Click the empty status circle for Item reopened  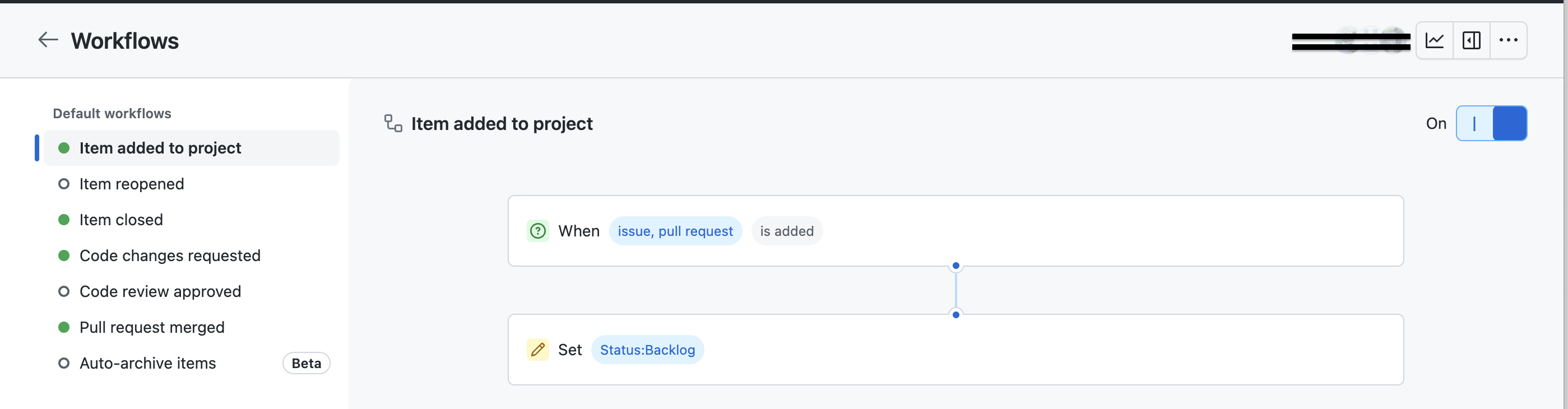[64, 184]
